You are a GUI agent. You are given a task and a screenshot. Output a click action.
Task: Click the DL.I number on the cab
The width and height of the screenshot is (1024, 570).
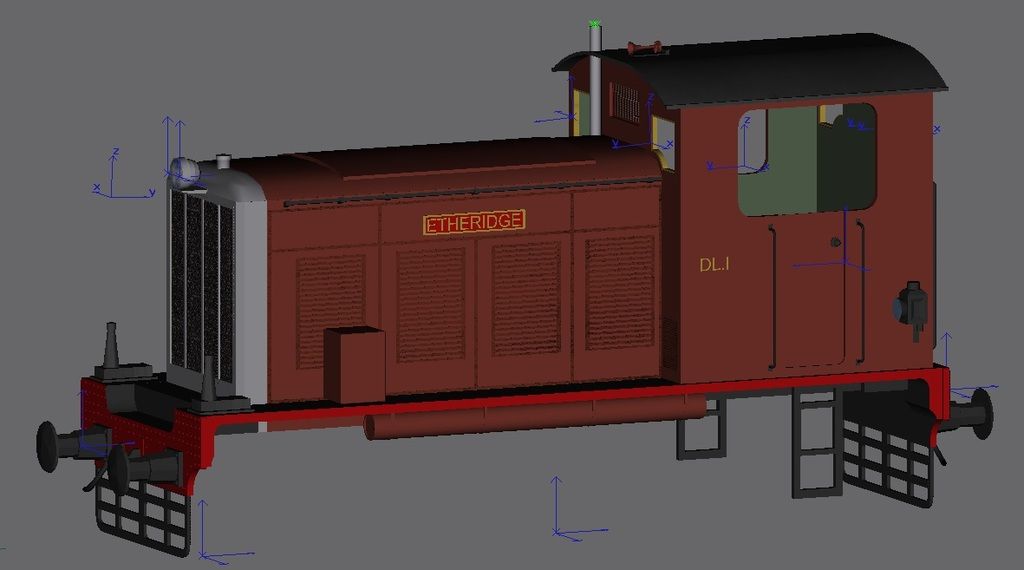(x=714, y=264)
